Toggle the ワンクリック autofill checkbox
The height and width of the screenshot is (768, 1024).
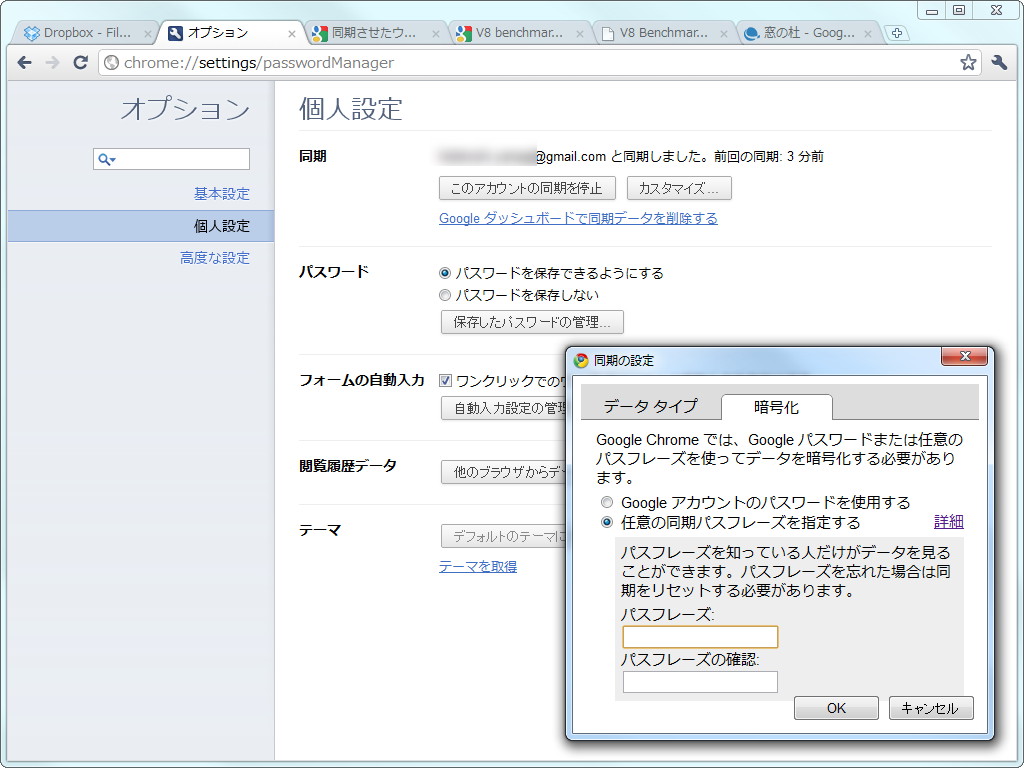tap(444, 380)
